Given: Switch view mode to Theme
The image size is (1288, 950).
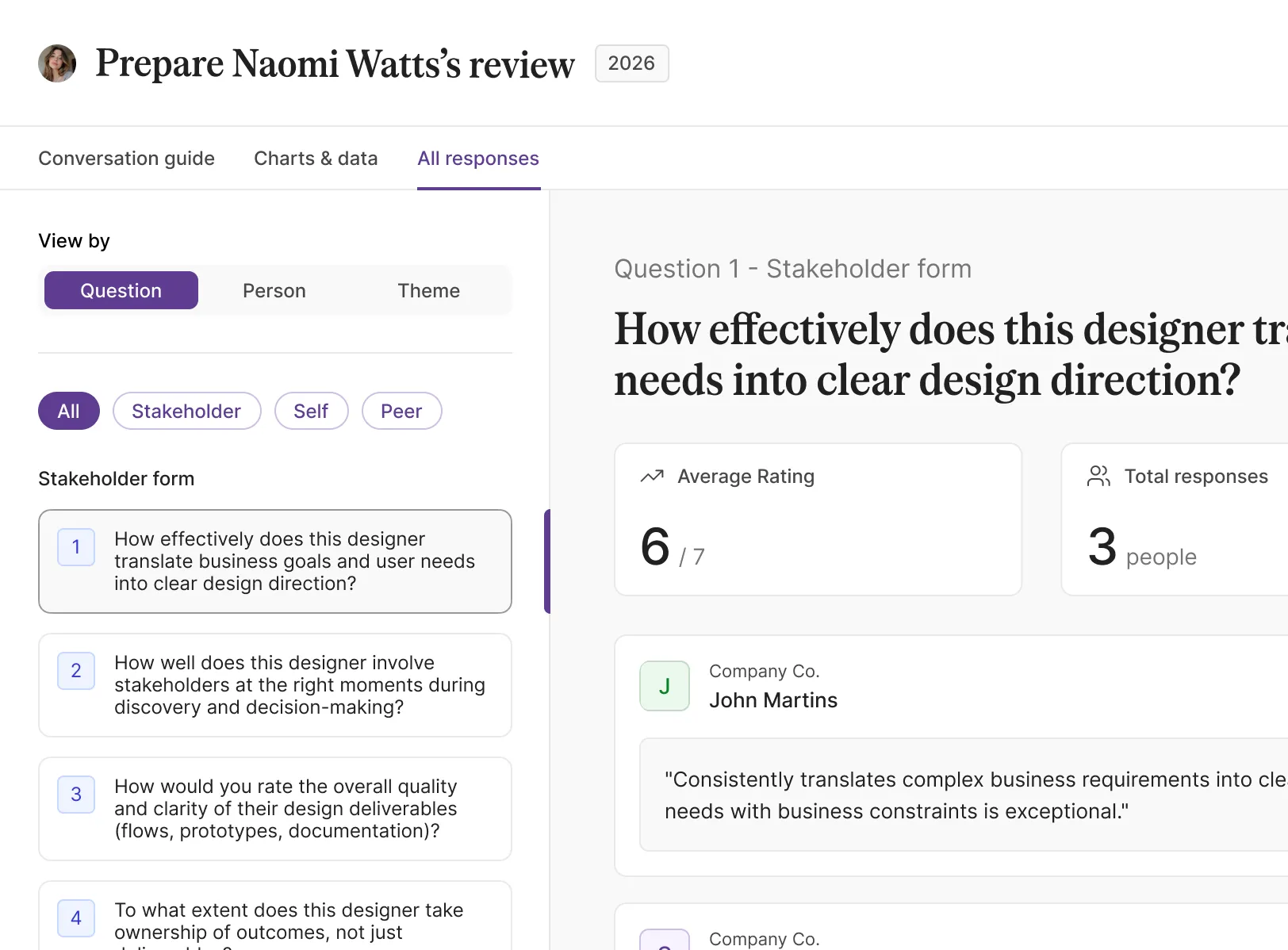Looking at the screenshot, I should [x=428, y=290].
